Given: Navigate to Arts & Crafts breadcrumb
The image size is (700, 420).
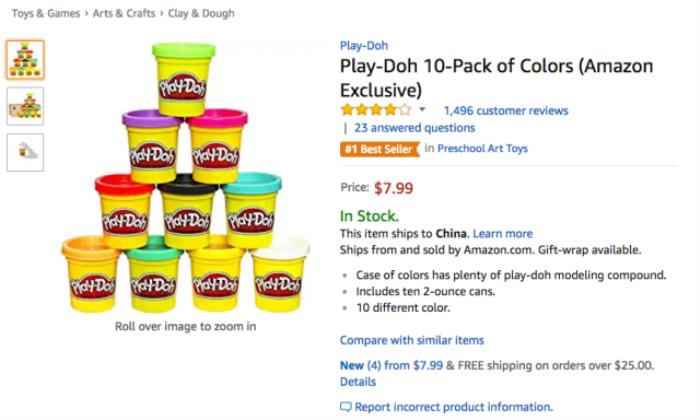Looking at the screenshot, I should 127,14.
